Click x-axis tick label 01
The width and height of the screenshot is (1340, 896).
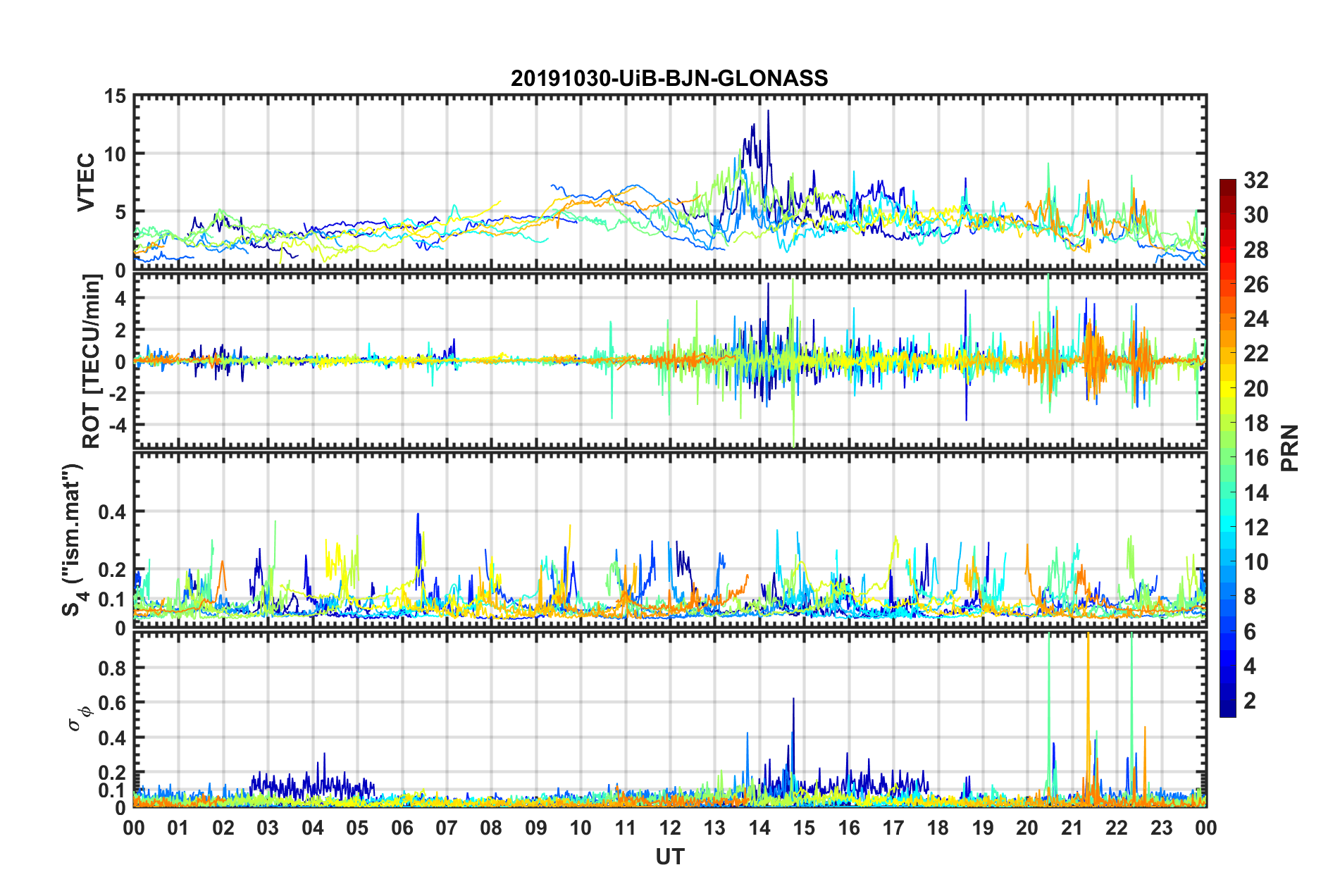coord(178,828)
